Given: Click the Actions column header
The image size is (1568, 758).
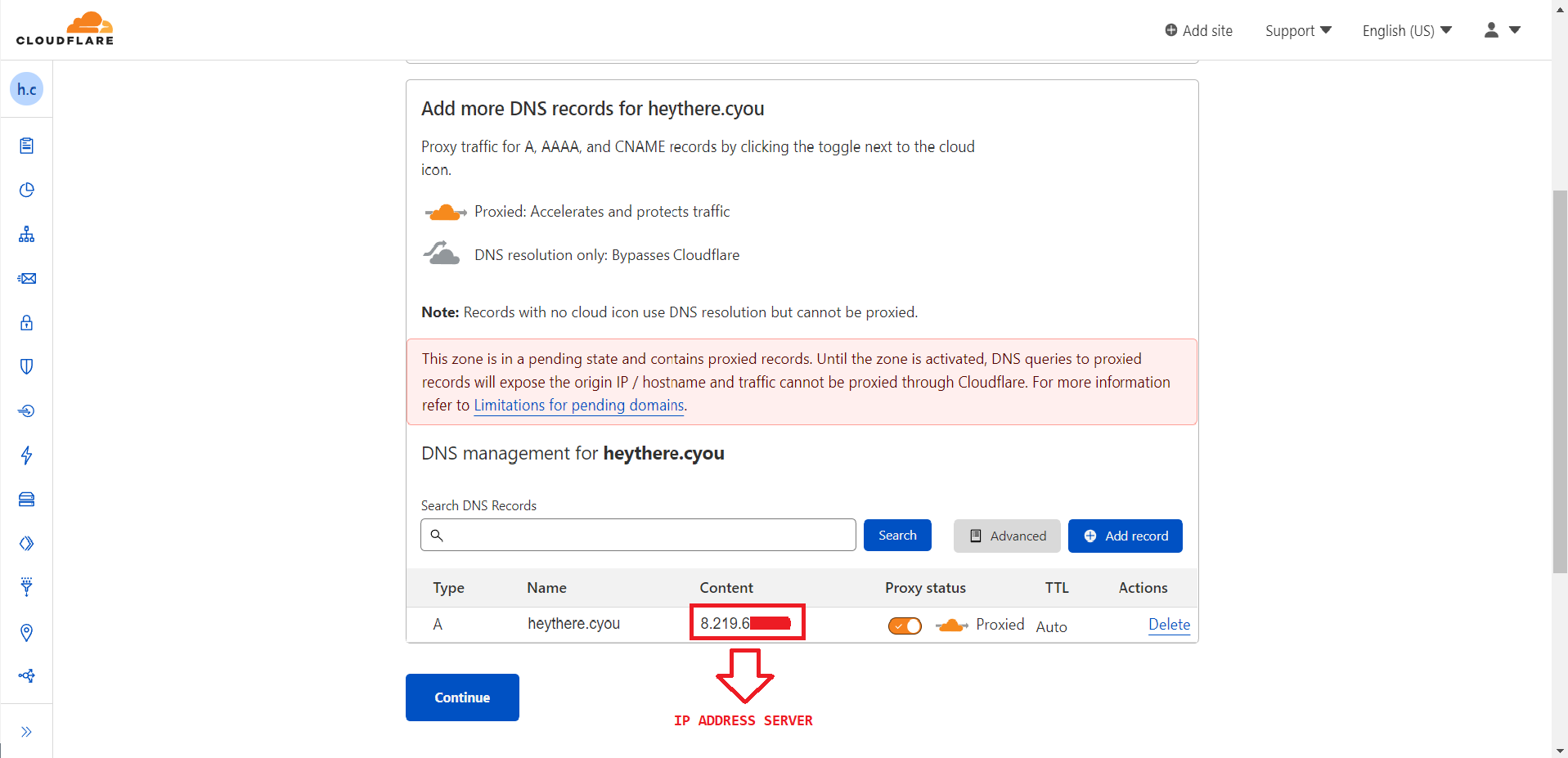Looking at the screenshot, I should point(1143,588).
